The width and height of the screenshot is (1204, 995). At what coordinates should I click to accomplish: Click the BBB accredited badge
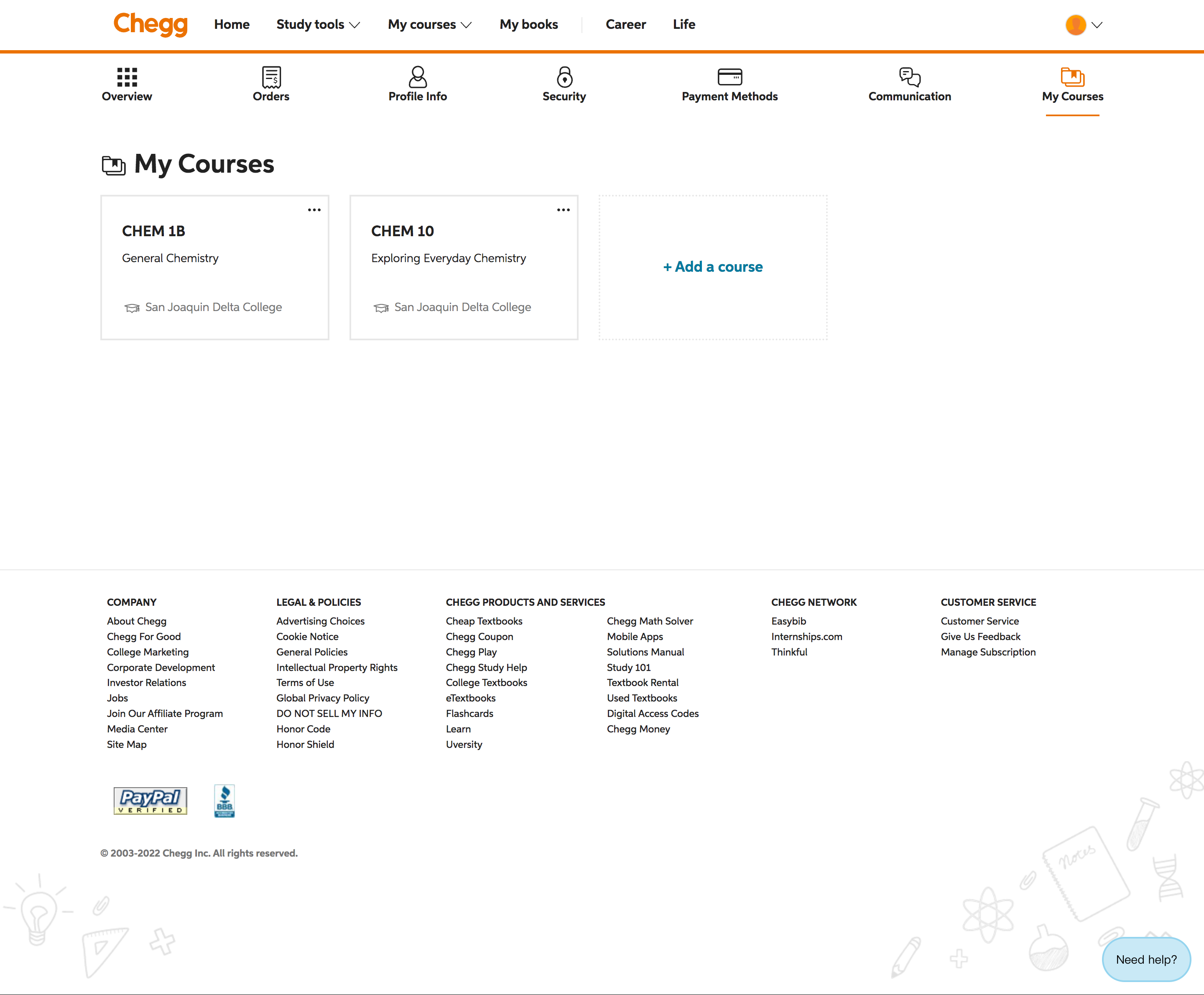(x=224, y=801)
